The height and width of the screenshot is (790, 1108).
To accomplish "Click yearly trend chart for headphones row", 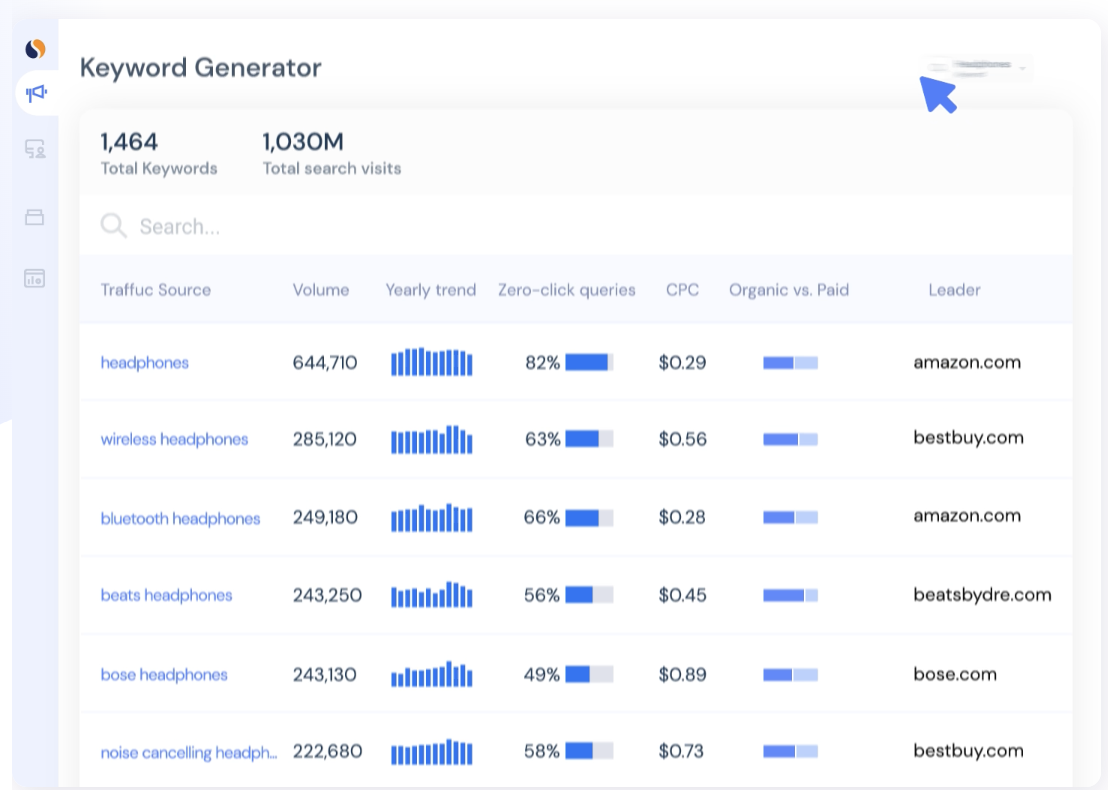I will 431,362.
